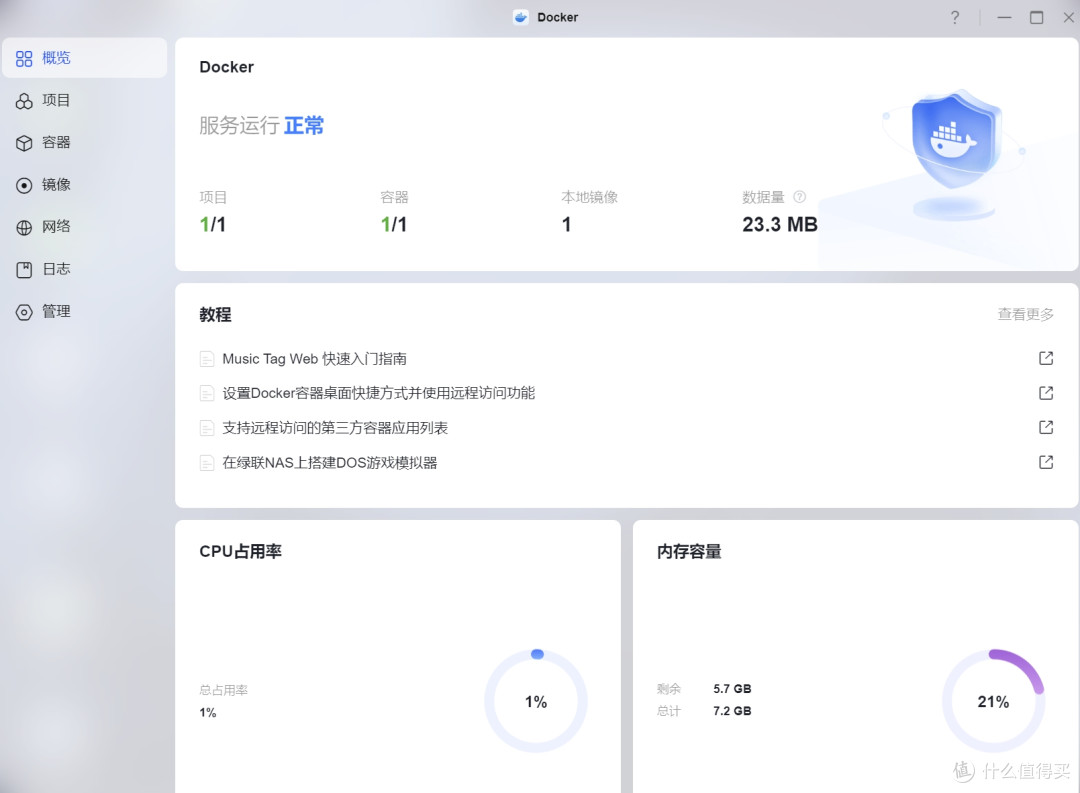Screen dimensions: 1080x793
Task: Click the CPU usage 1% ring gauge
Action: [x=536, y=701]
